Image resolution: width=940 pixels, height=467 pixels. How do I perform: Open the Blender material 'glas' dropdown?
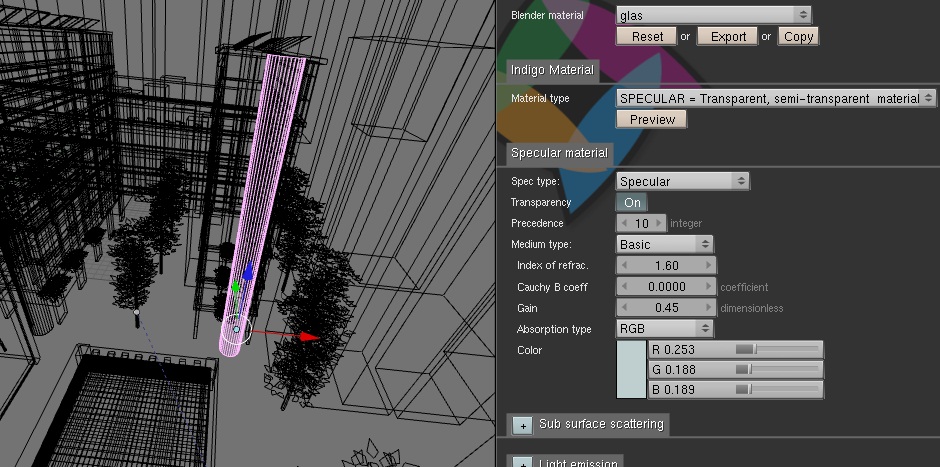713,15
